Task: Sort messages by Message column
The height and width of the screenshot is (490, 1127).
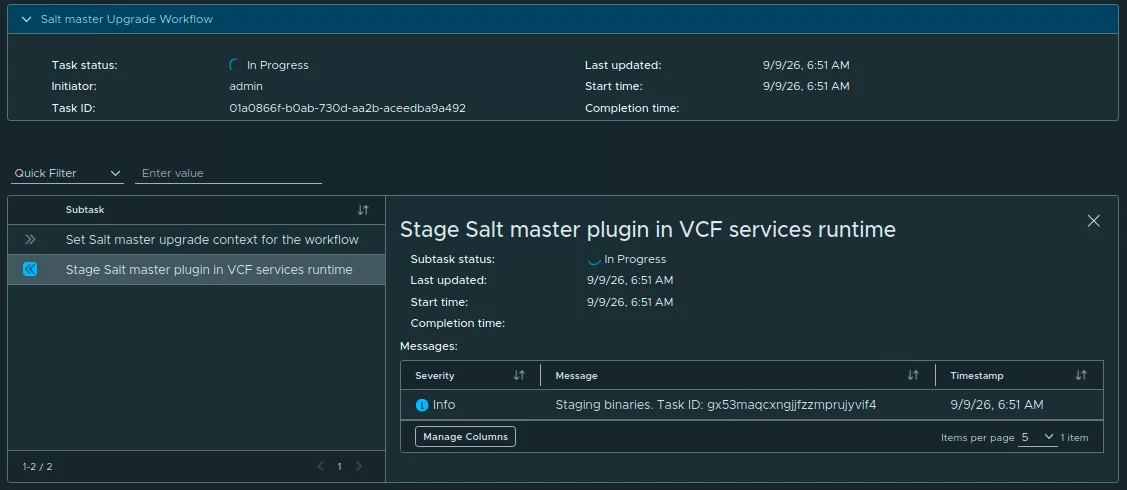Action: point(913,375)
